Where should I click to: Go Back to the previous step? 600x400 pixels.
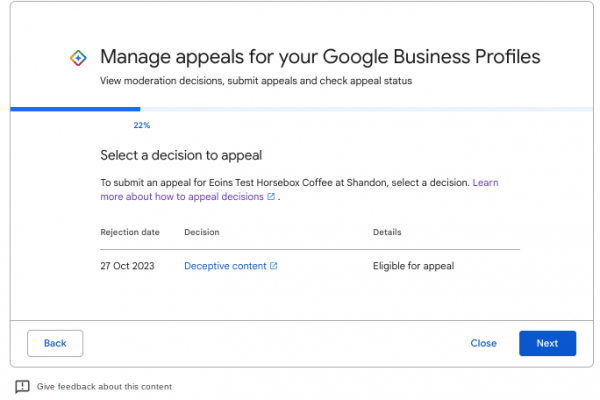(x=55, y=343)
